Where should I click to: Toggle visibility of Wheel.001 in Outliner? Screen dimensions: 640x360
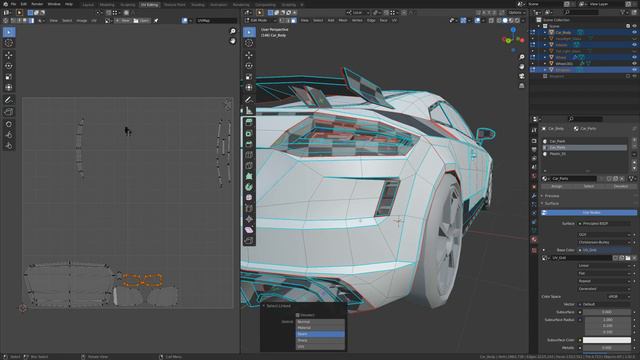634,64
